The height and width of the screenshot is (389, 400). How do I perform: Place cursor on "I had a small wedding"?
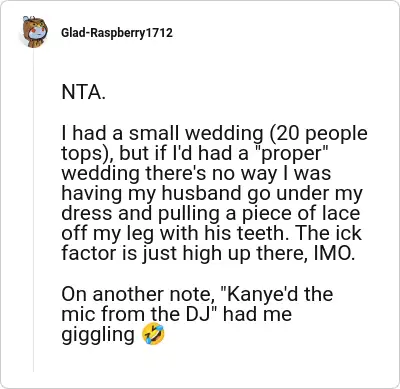pos(162,134)
